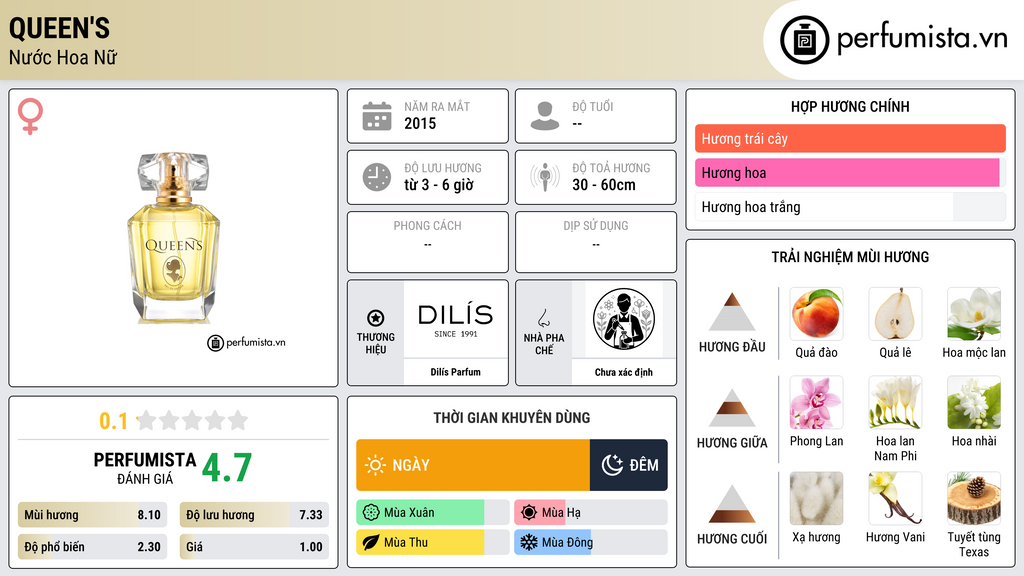
Task: Click the từ 3 - 6 giờ longevity value
Action: tap(438, 185)
